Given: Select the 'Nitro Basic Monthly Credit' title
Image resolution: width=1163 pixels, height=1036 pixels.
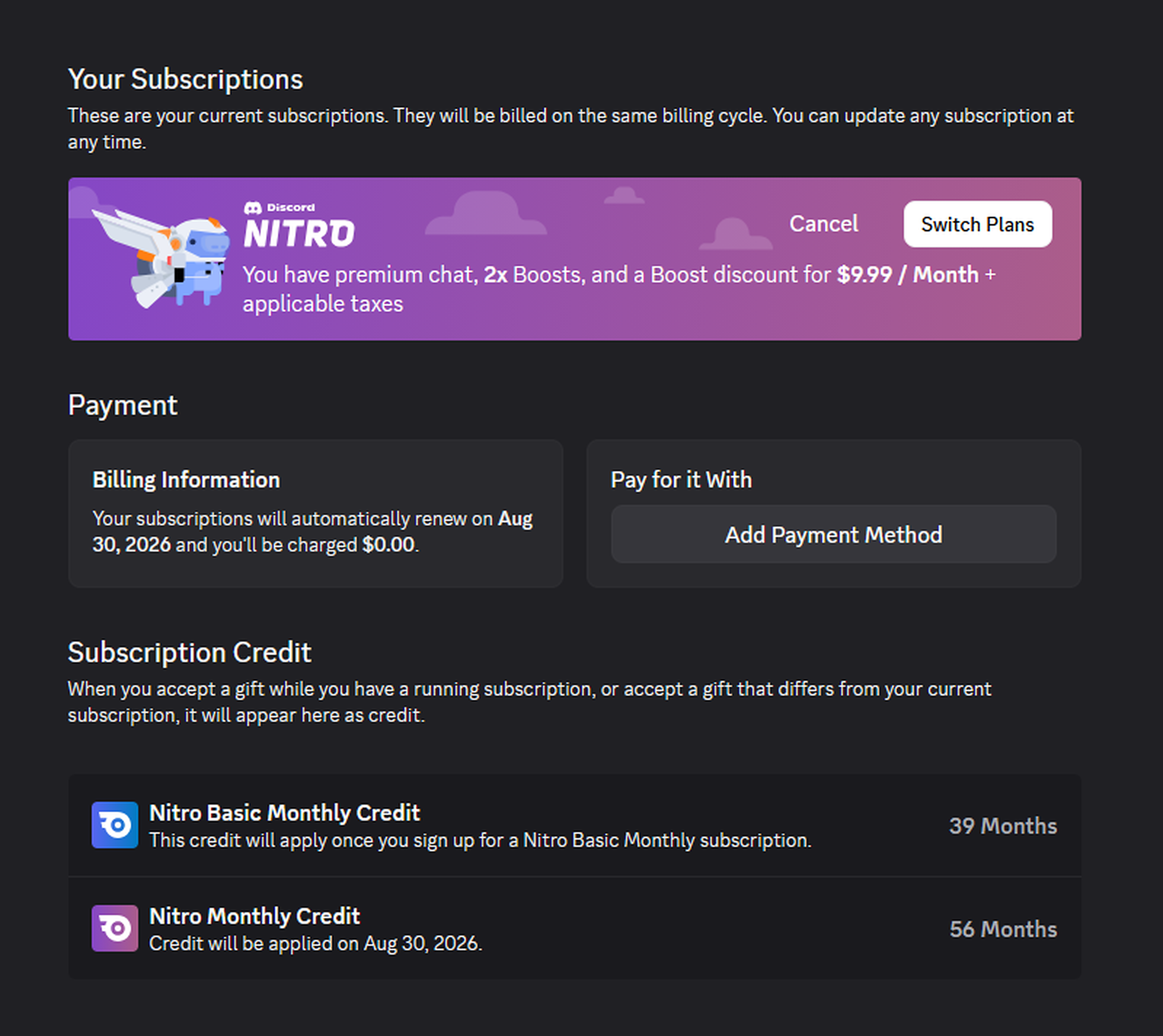Looking at the screenshot, I should pos(284,813).
